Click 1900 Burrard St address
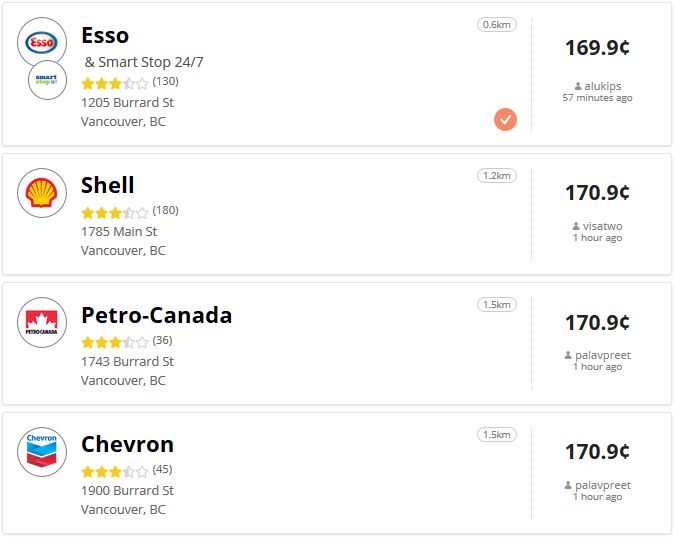Screen dimensions: 676x537 [127, 490]
